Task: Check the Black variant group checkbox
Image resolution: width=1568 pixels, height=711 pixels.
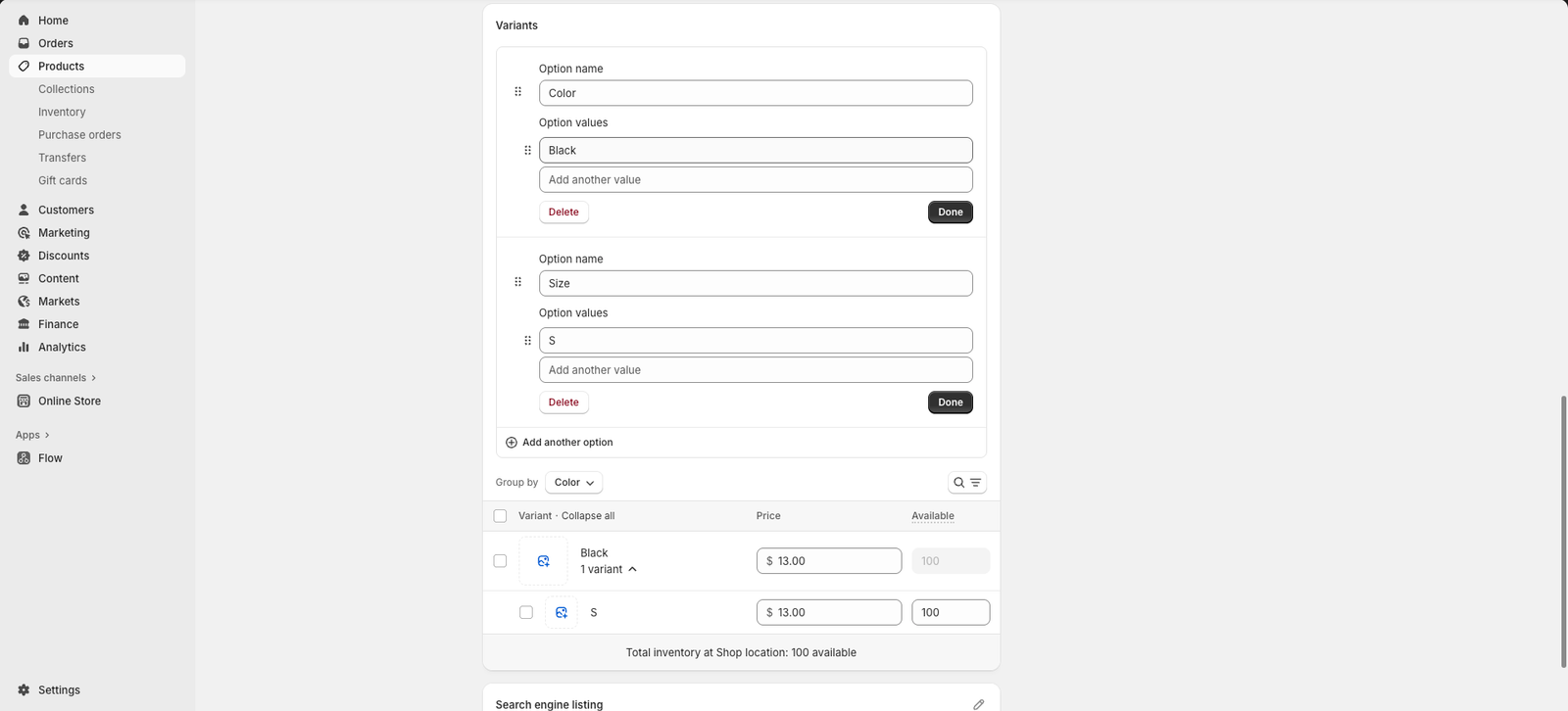Action: click(x=501, y=561)
